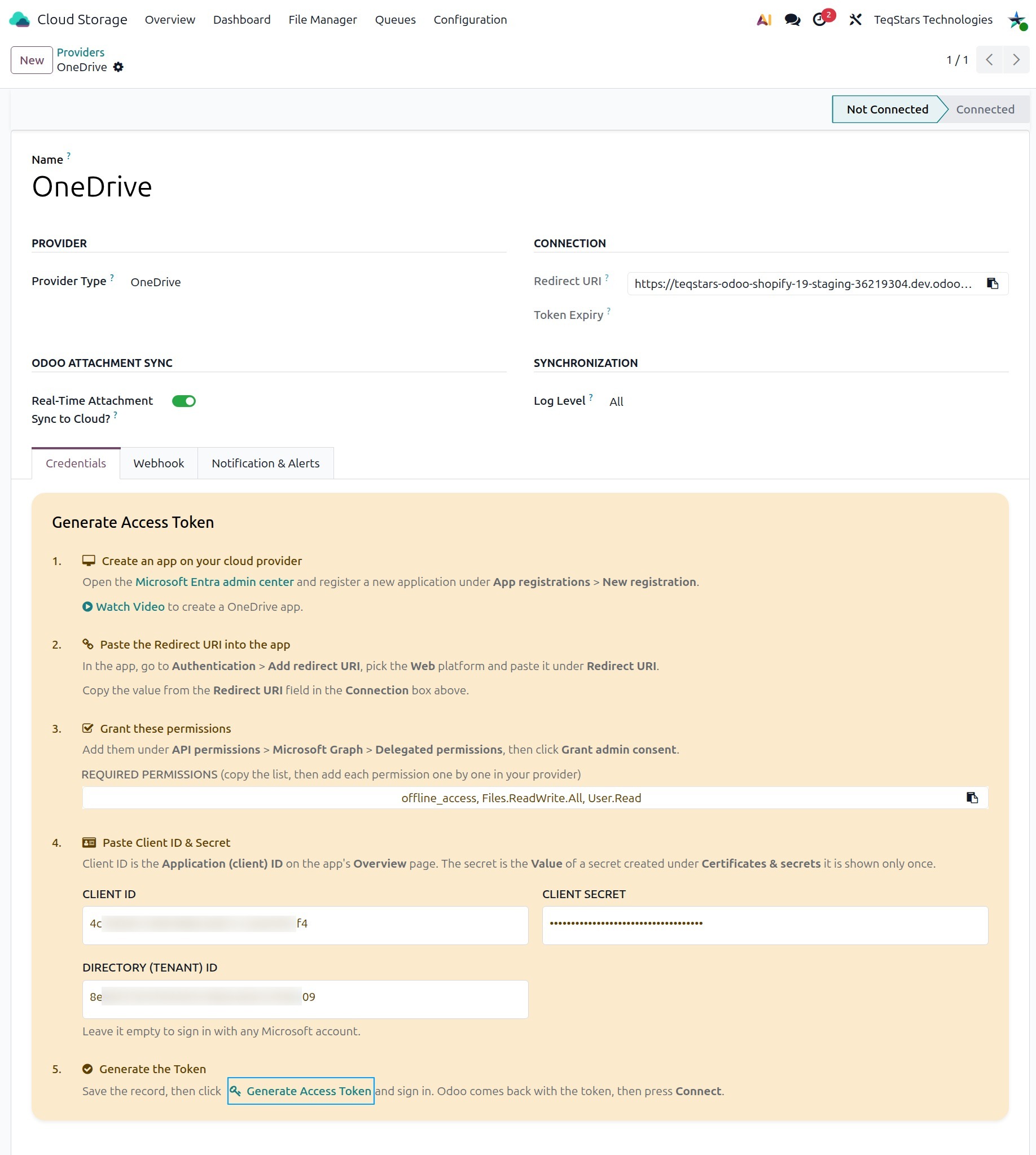The height and width of the screenshot is (1155, 1036).
Task: Click the OneDrive name field
Action: [x=92, y=187]
